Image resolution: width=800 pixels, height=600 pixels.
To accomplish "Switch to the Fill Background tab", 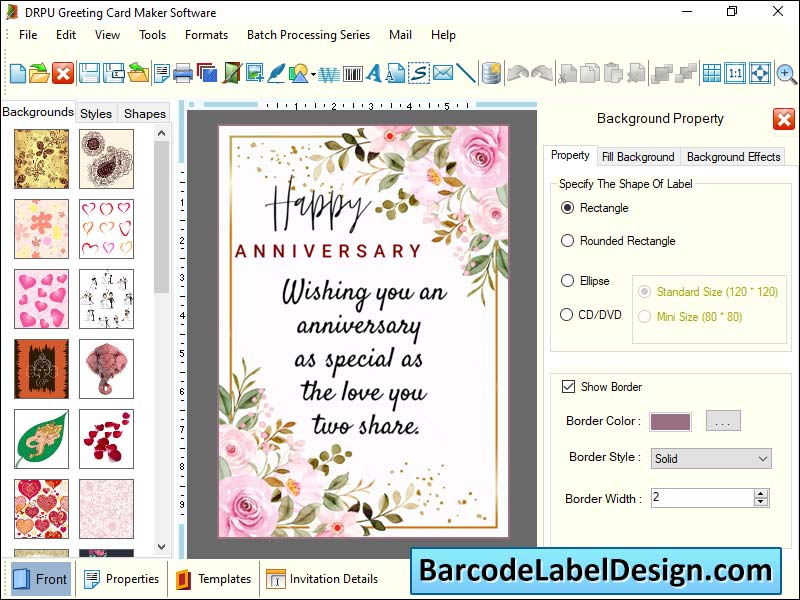I will (x=639, y=156).
